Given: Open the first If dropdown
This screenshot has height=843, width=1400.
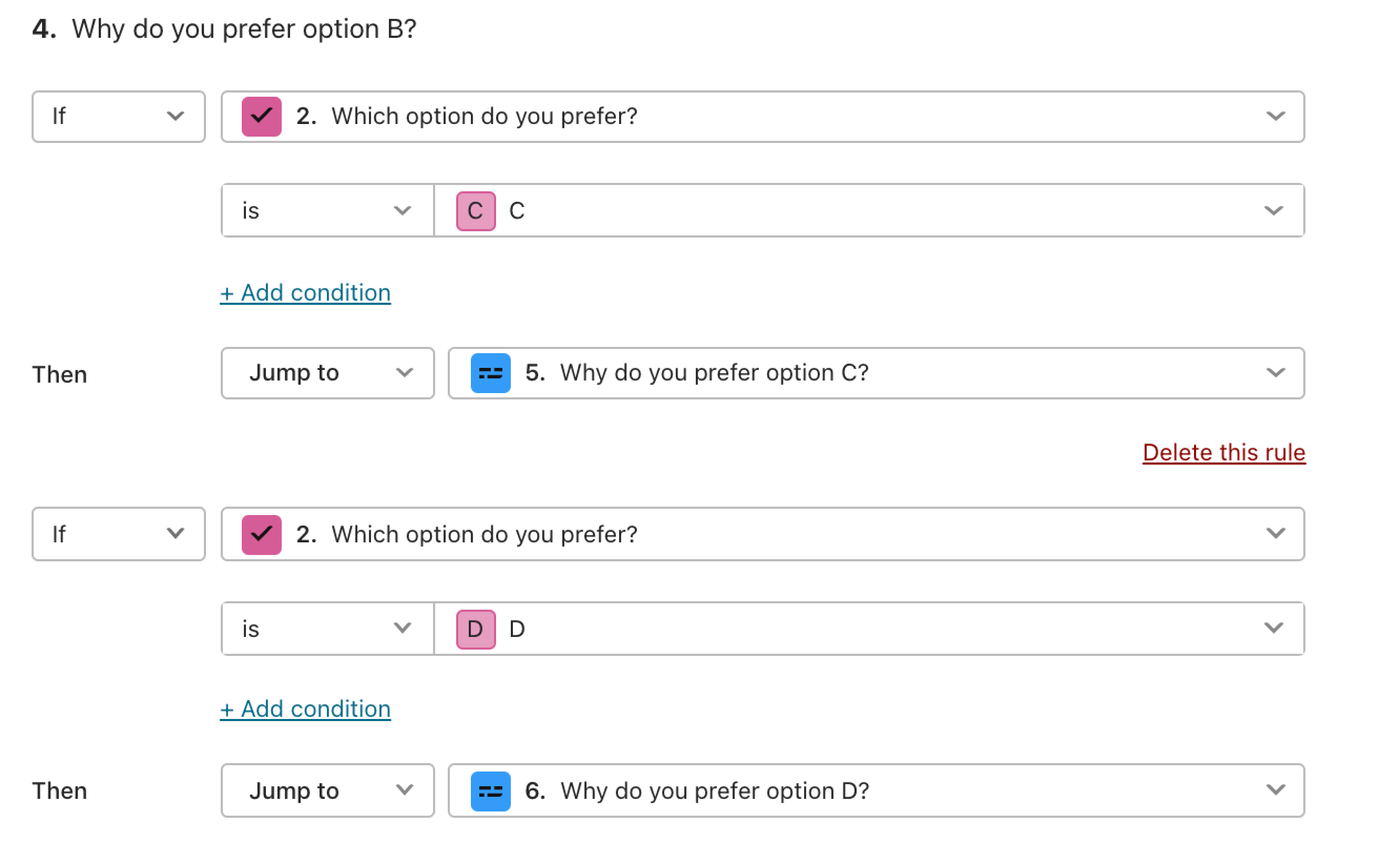Looking at the screenshot, I should pyautogui.click(x=118, y=117).
